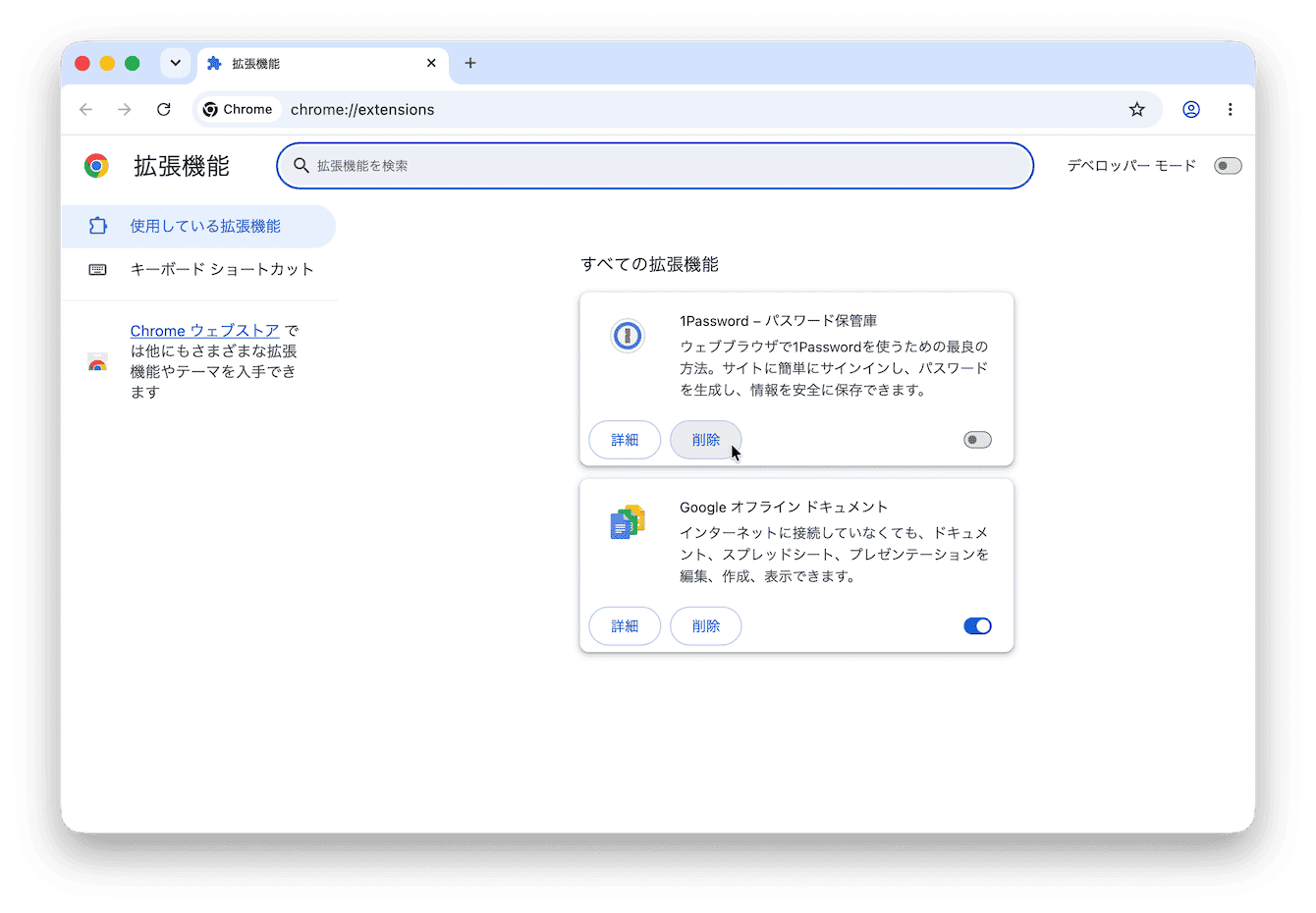Open 詳細 for Google オフライン ドキュメント
The height and width of the screenshot is (913, 1316).
(x=625, y=626)
